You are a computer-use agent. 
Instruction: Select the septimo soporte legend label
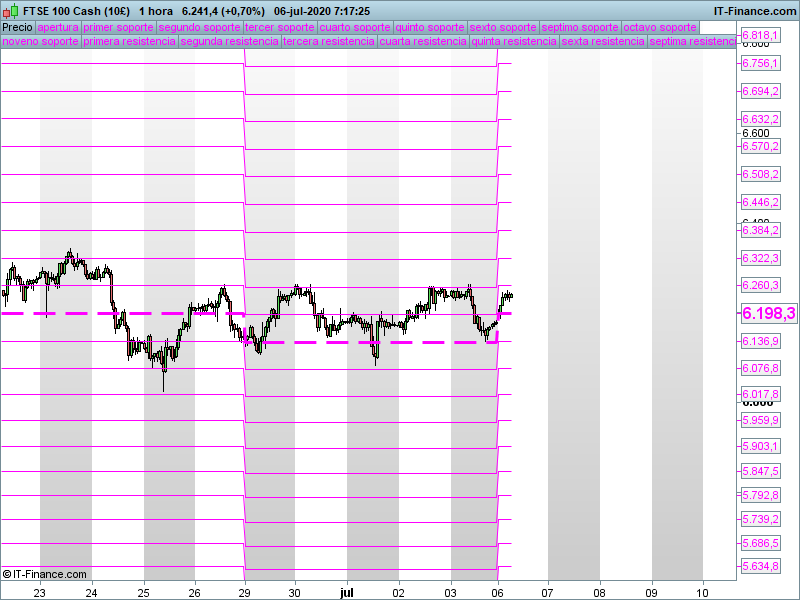[580, 27]
